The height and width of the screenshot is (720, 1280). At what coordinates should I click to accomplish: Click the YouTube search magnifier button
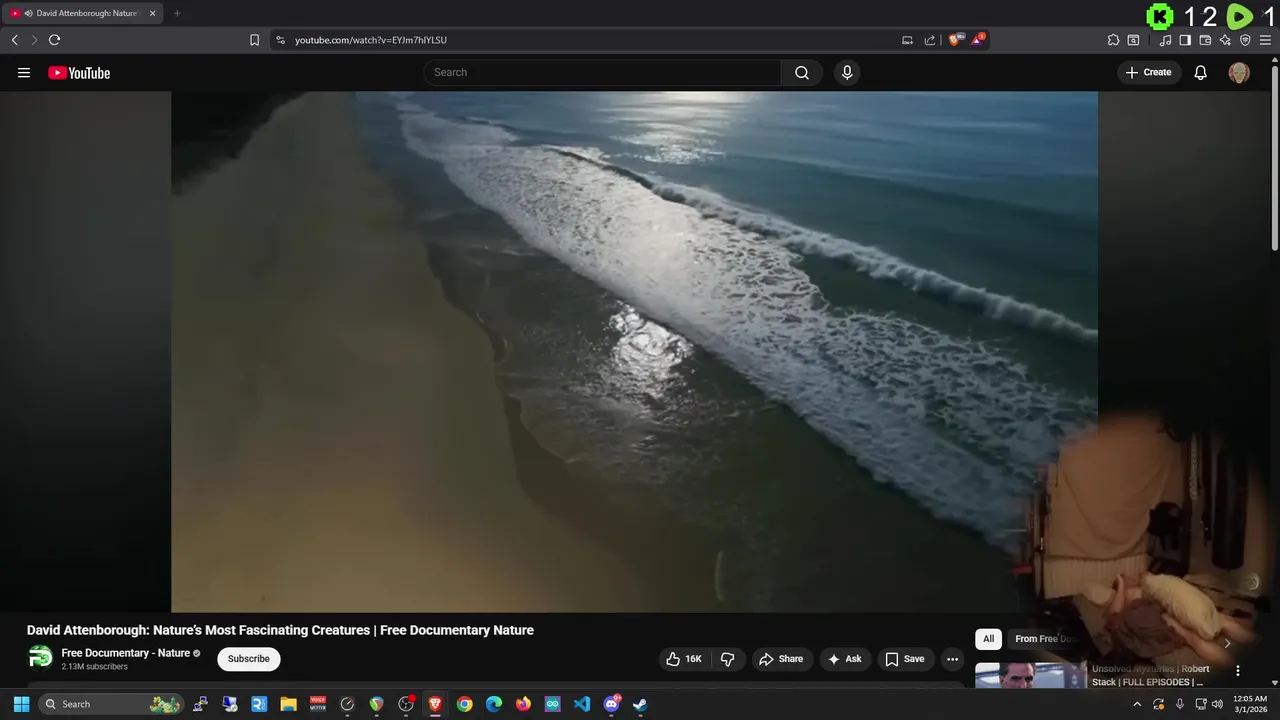(x=802, y=72)
